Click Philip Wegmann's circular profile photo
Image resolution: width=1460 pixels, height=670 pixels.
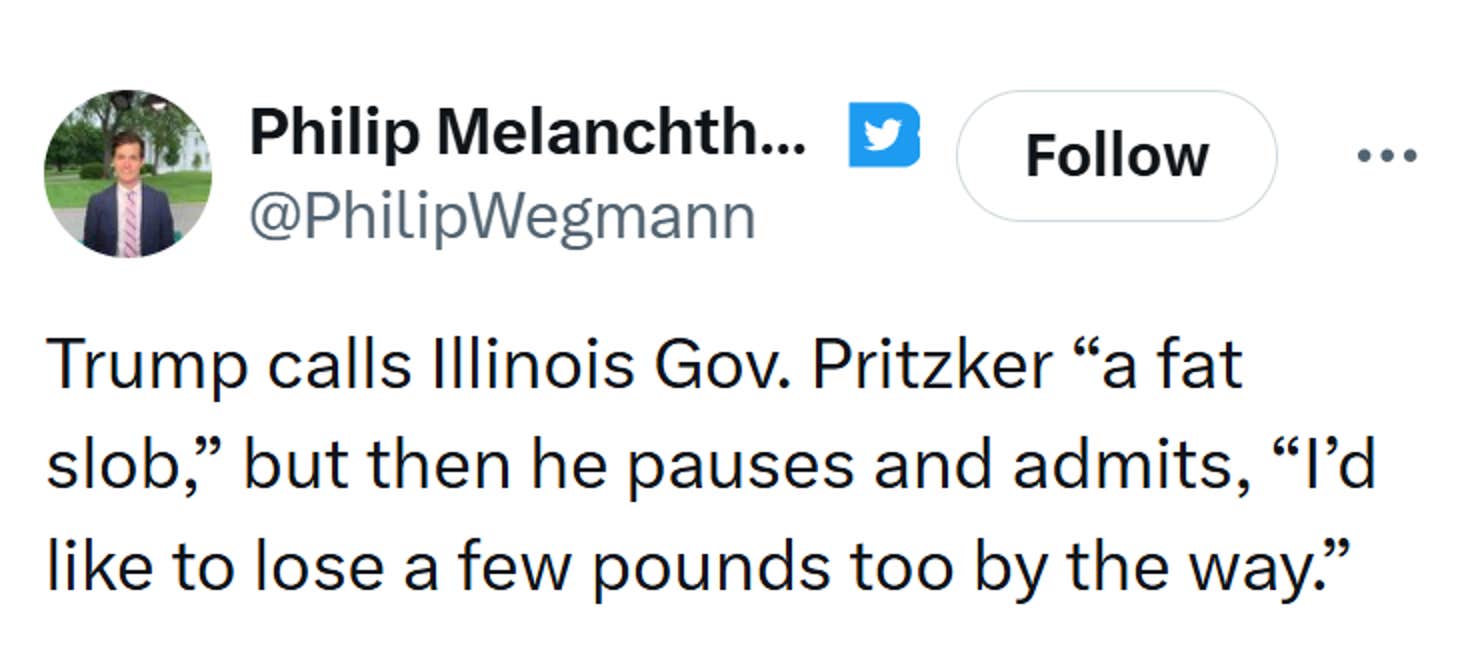pos(128,174)
